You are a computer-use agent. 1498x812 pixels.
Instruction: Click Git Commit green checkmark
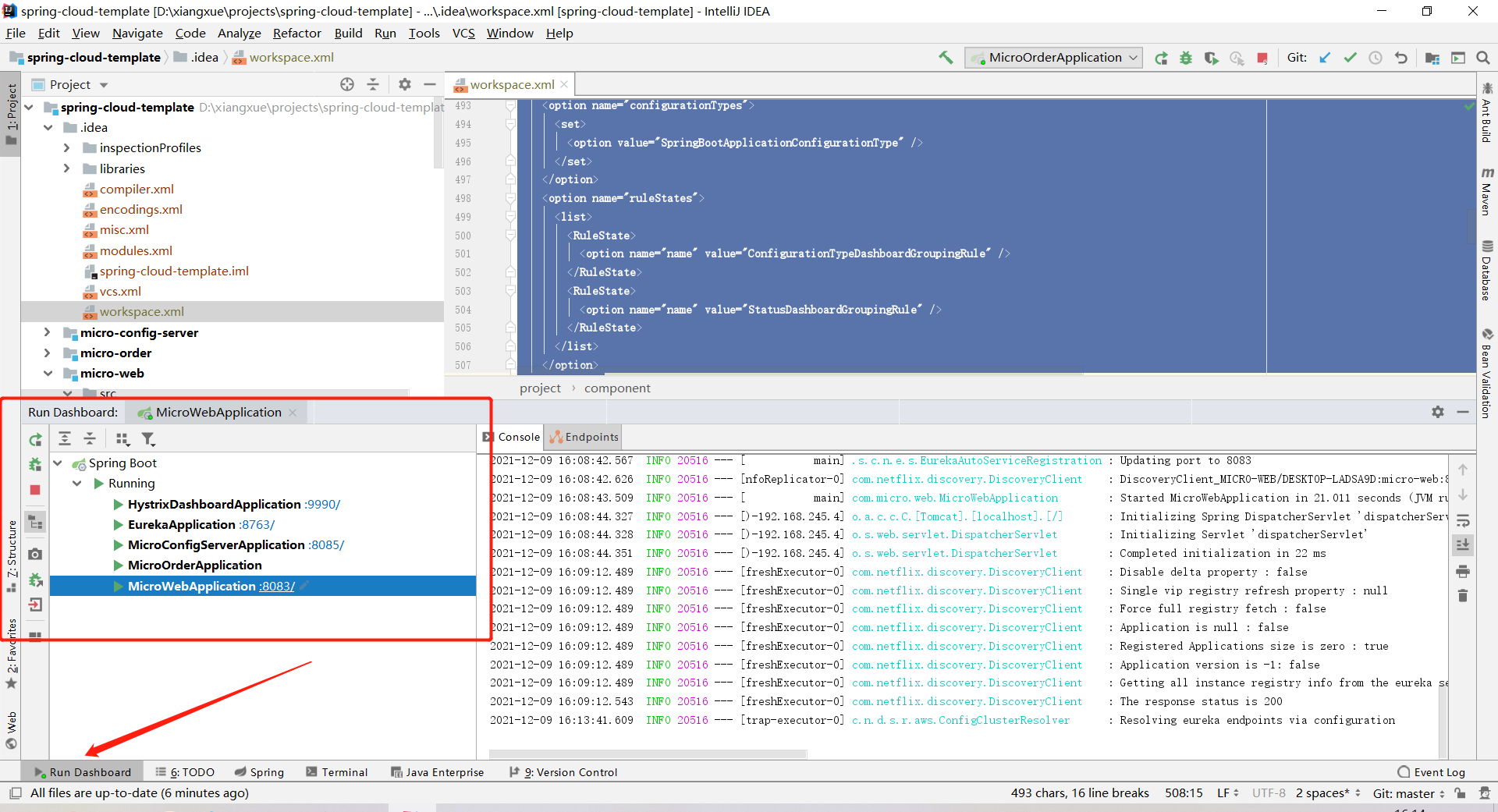pyautogui.click(x=1350, y=58)
